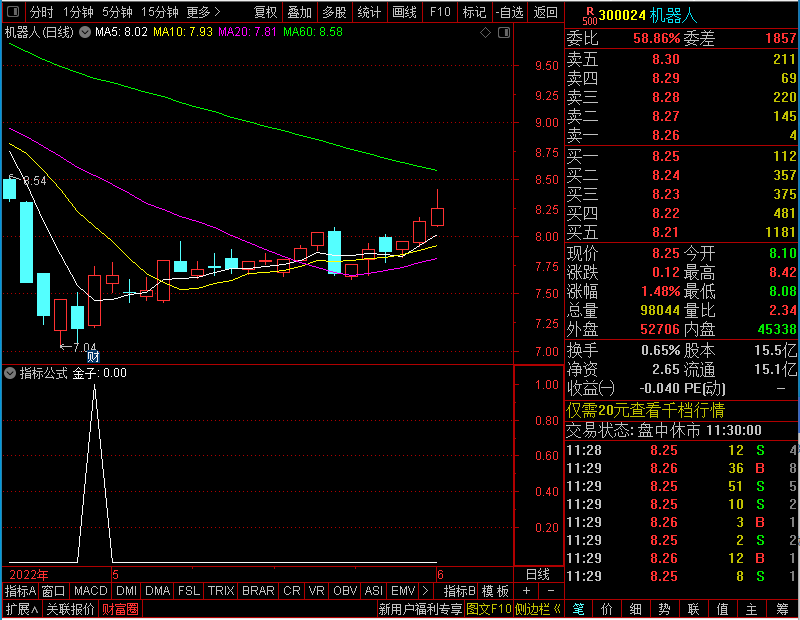Toggle 自选 watchlist for this stock
Screen dimensions: 800x620
tap(510, 12)
